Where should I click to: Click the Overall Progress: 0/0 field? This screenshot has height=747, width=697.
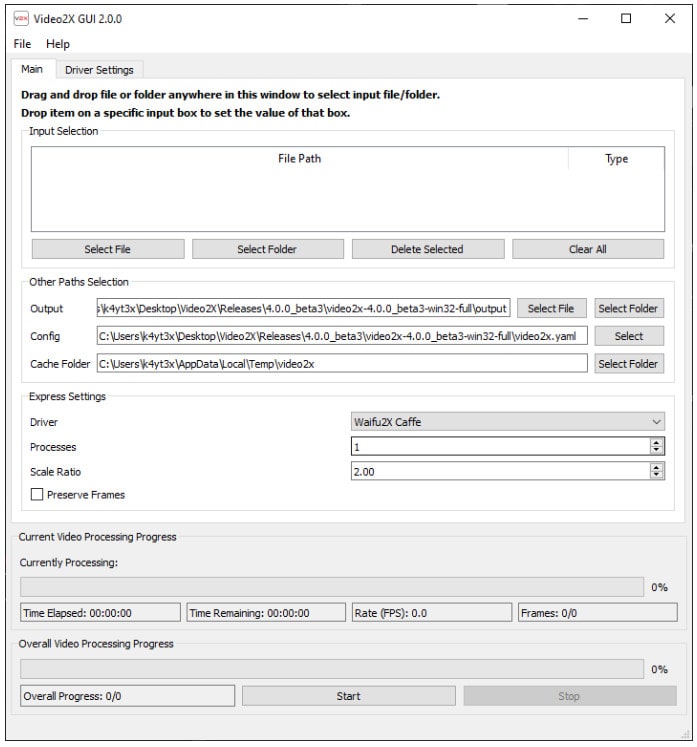coord(127,696)
